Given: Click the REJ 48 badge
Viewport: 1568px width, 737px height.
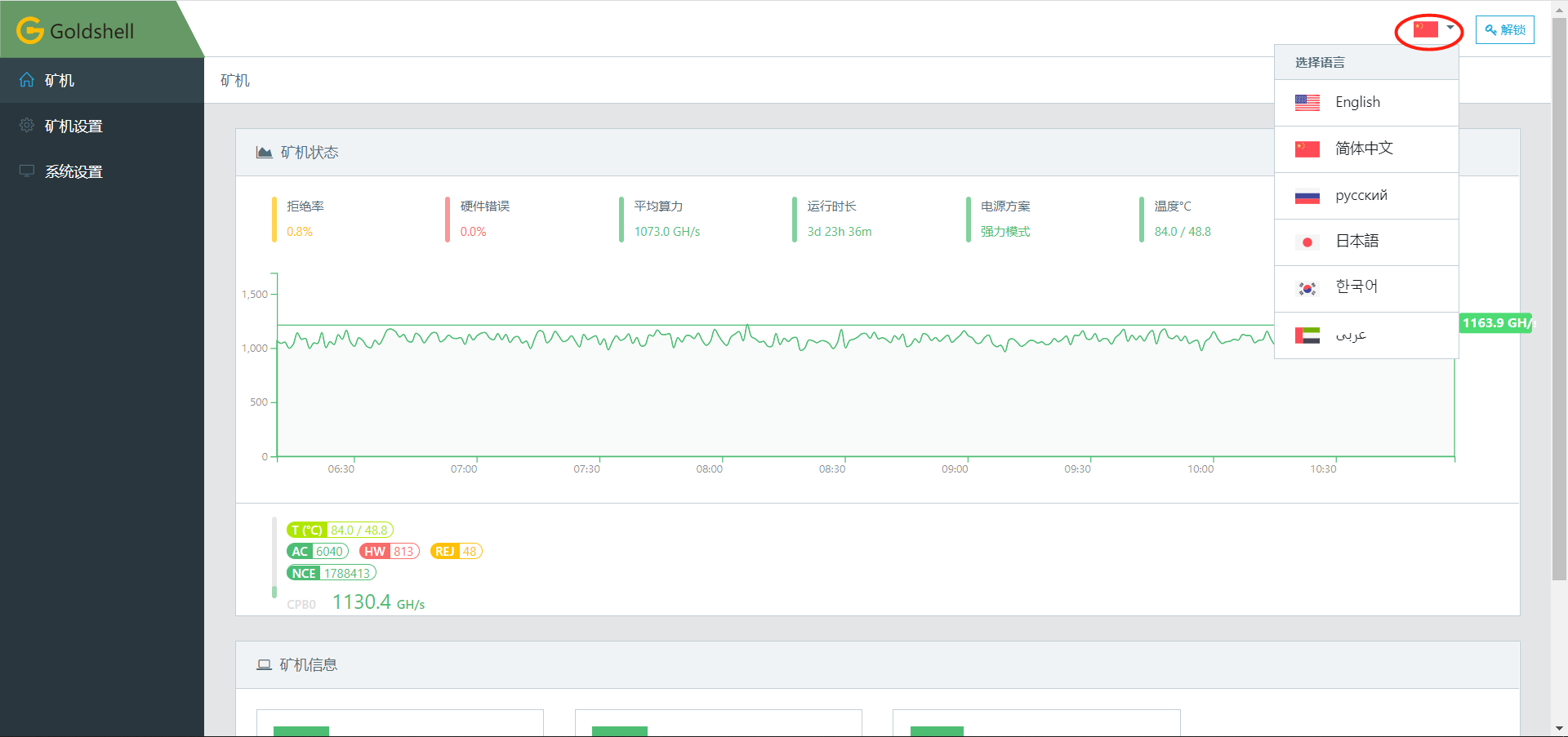Looking at the screenshot, I should (457, 552).
